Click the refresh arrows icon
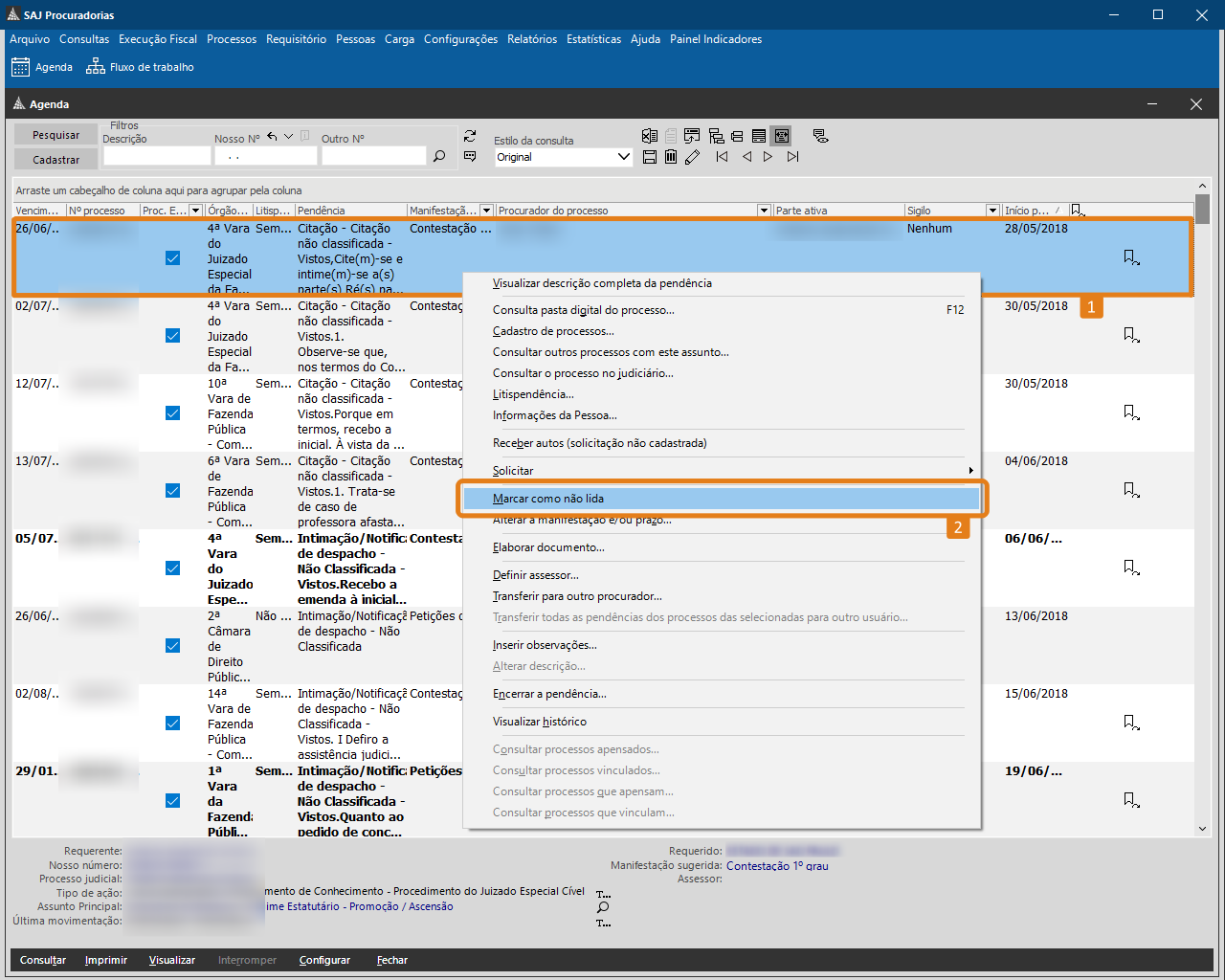The height and width of the screenshot is (980, 1225). tap(470, 136)
